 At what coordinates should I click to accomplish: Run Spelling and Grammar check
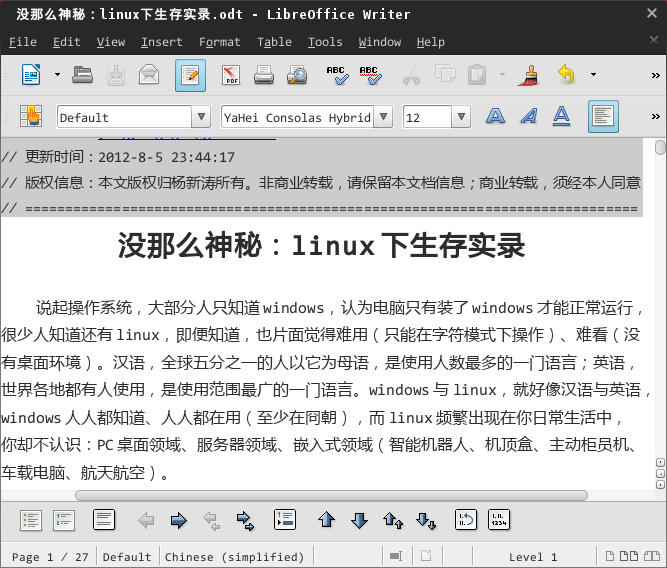coord(337,75)
